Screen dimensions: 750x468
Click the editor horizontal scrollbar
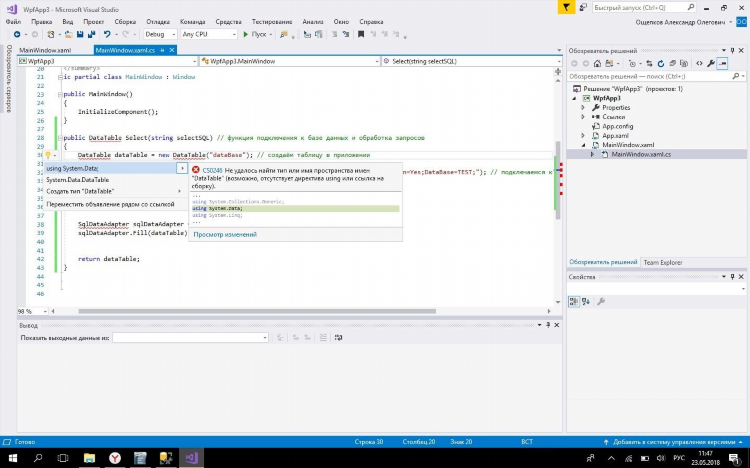point(257,311)
